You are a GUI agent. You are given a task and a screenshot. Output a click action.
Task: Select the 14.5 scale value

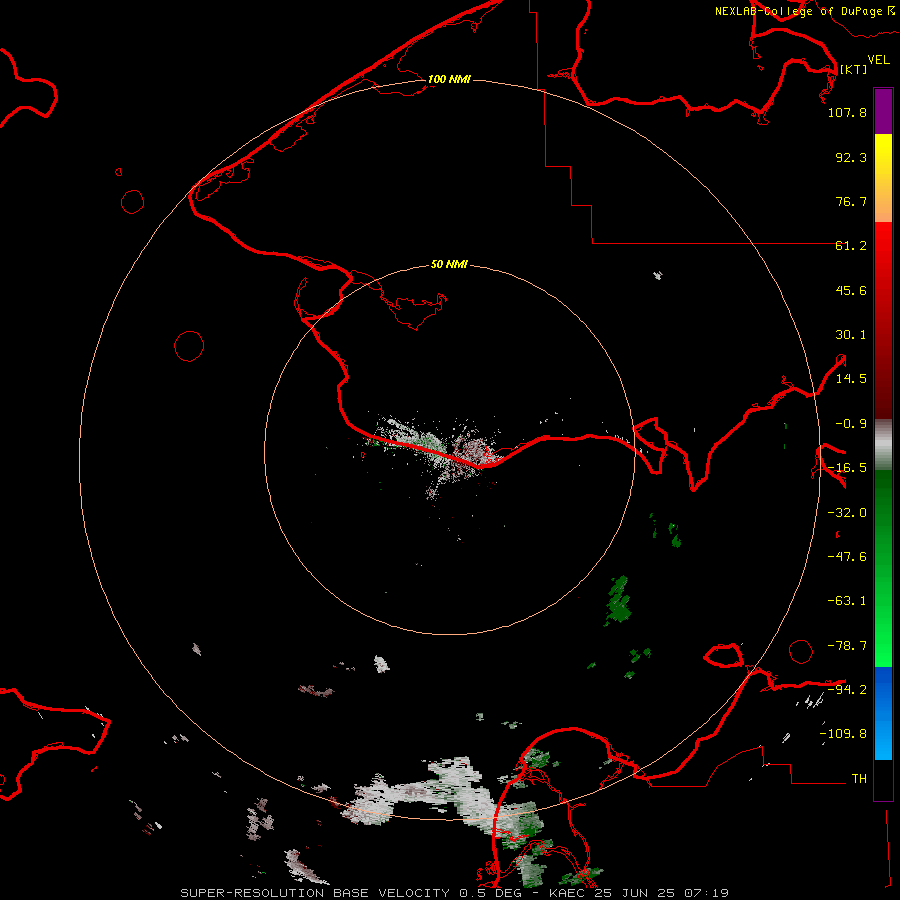coord(851,379)
